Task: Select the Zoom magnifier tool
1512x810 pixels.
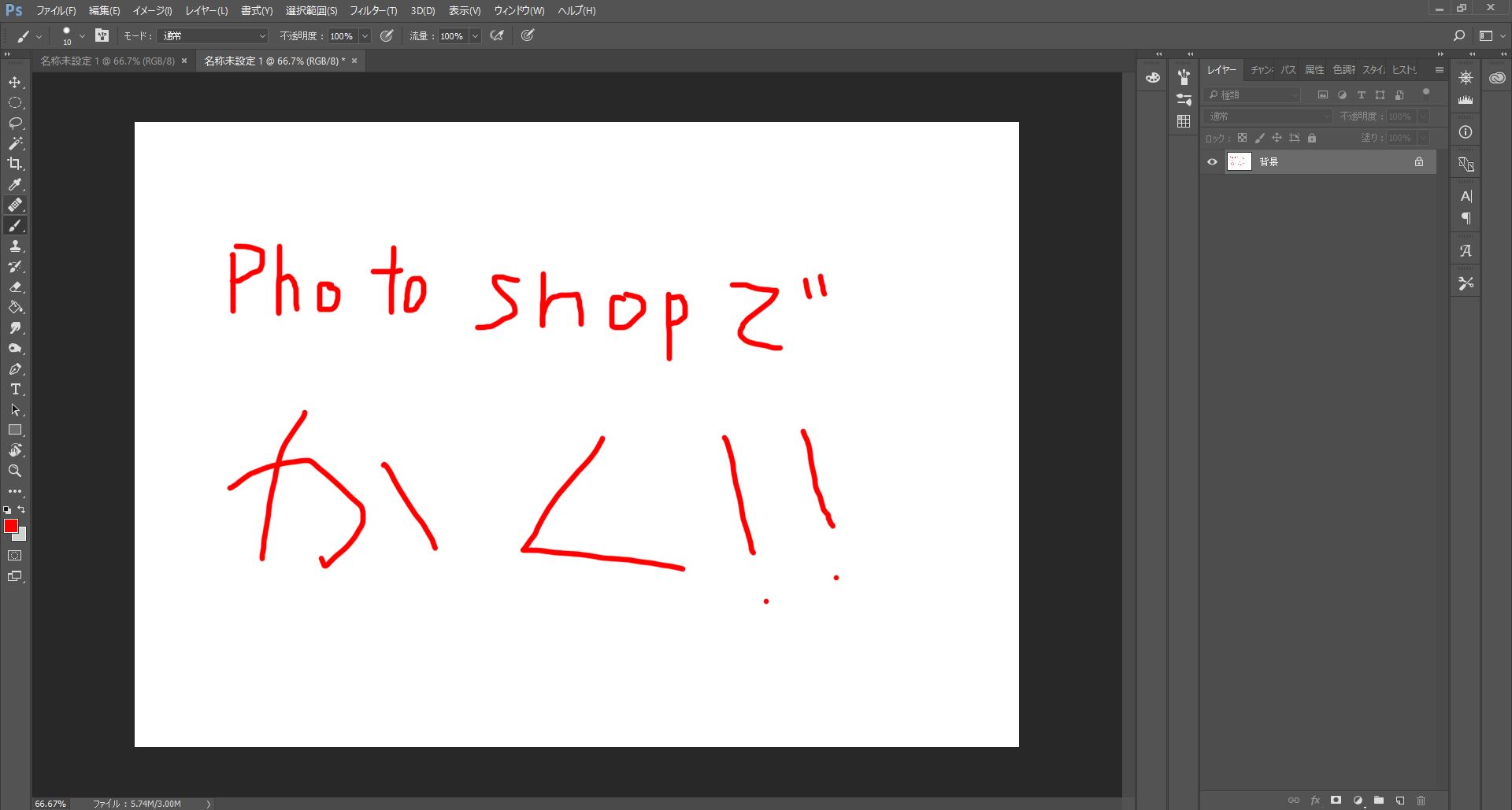Action: coord(15,471)
